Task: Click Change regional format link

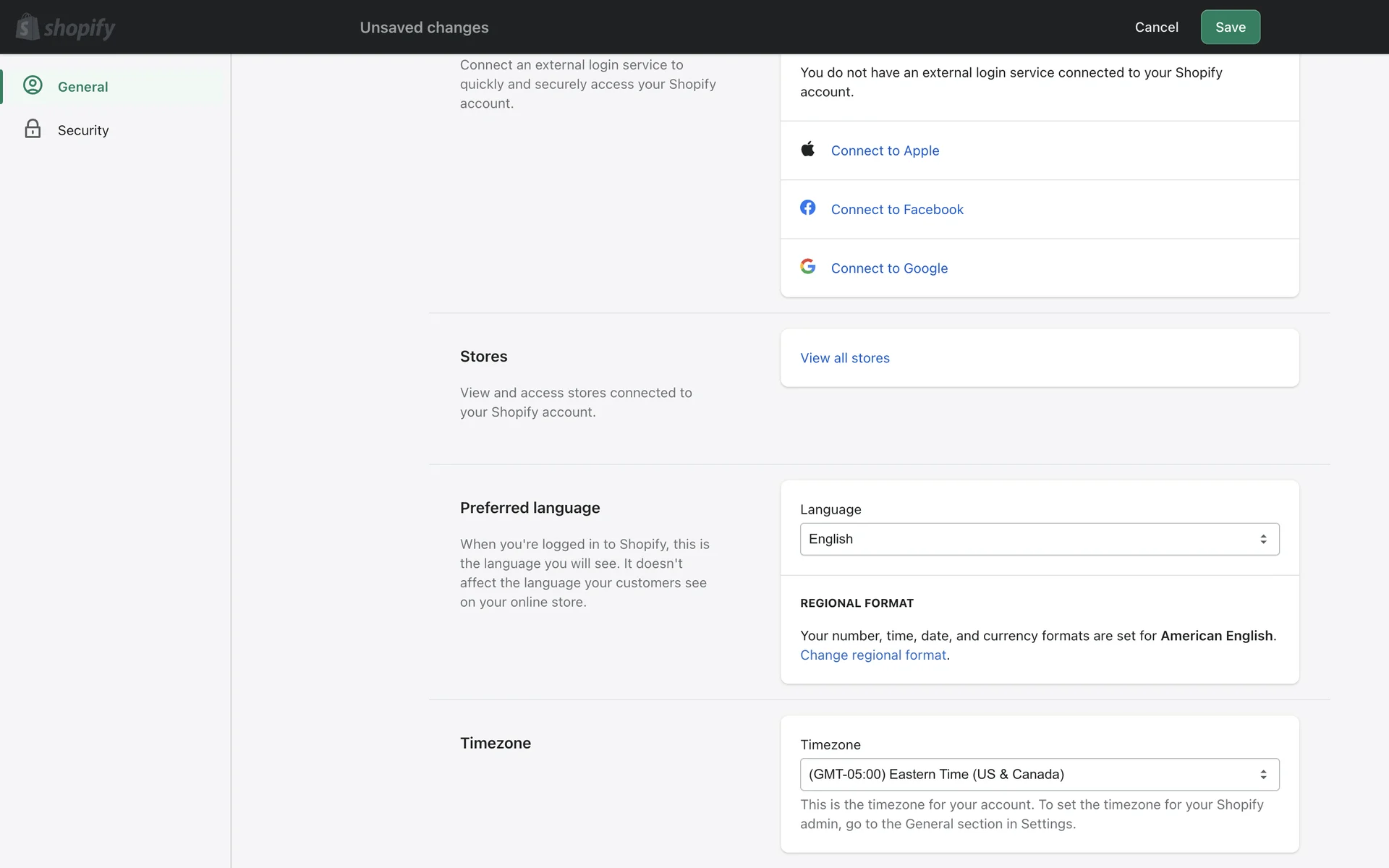Action: pyautogui.click(x=873, y=655)
